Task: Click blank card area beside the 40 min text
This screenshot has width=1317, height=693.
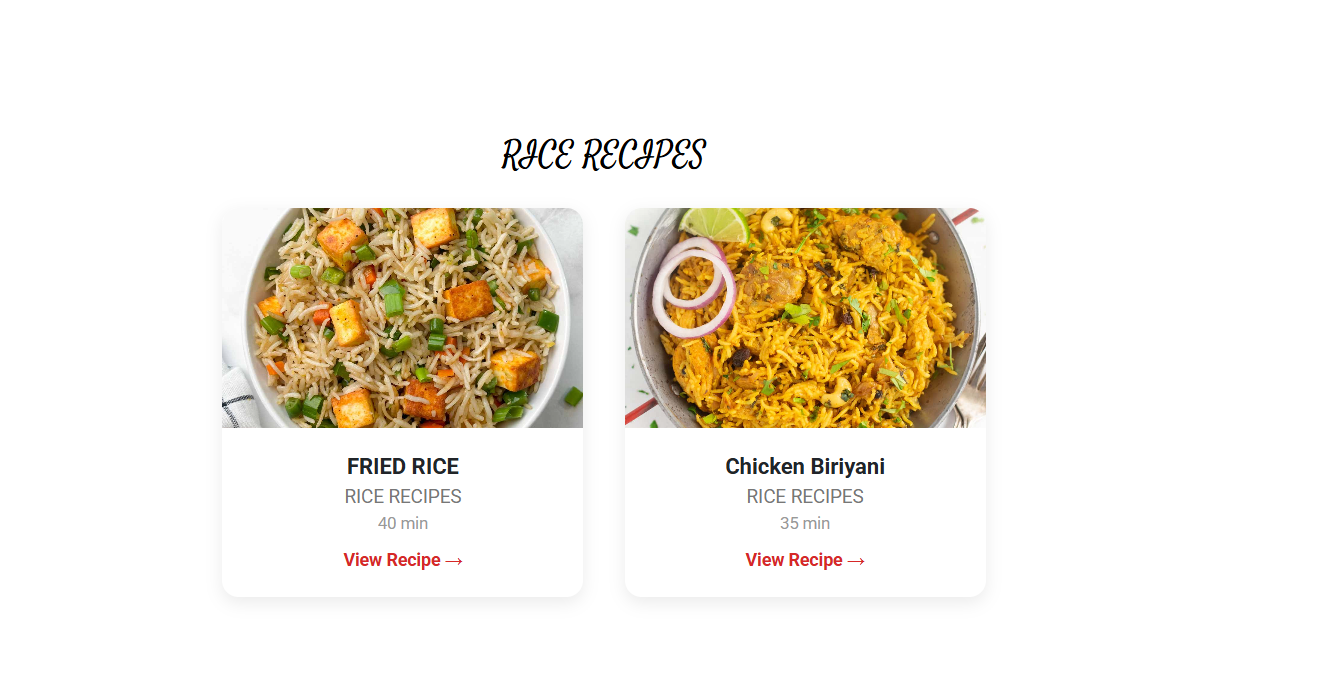Action: 300,523
